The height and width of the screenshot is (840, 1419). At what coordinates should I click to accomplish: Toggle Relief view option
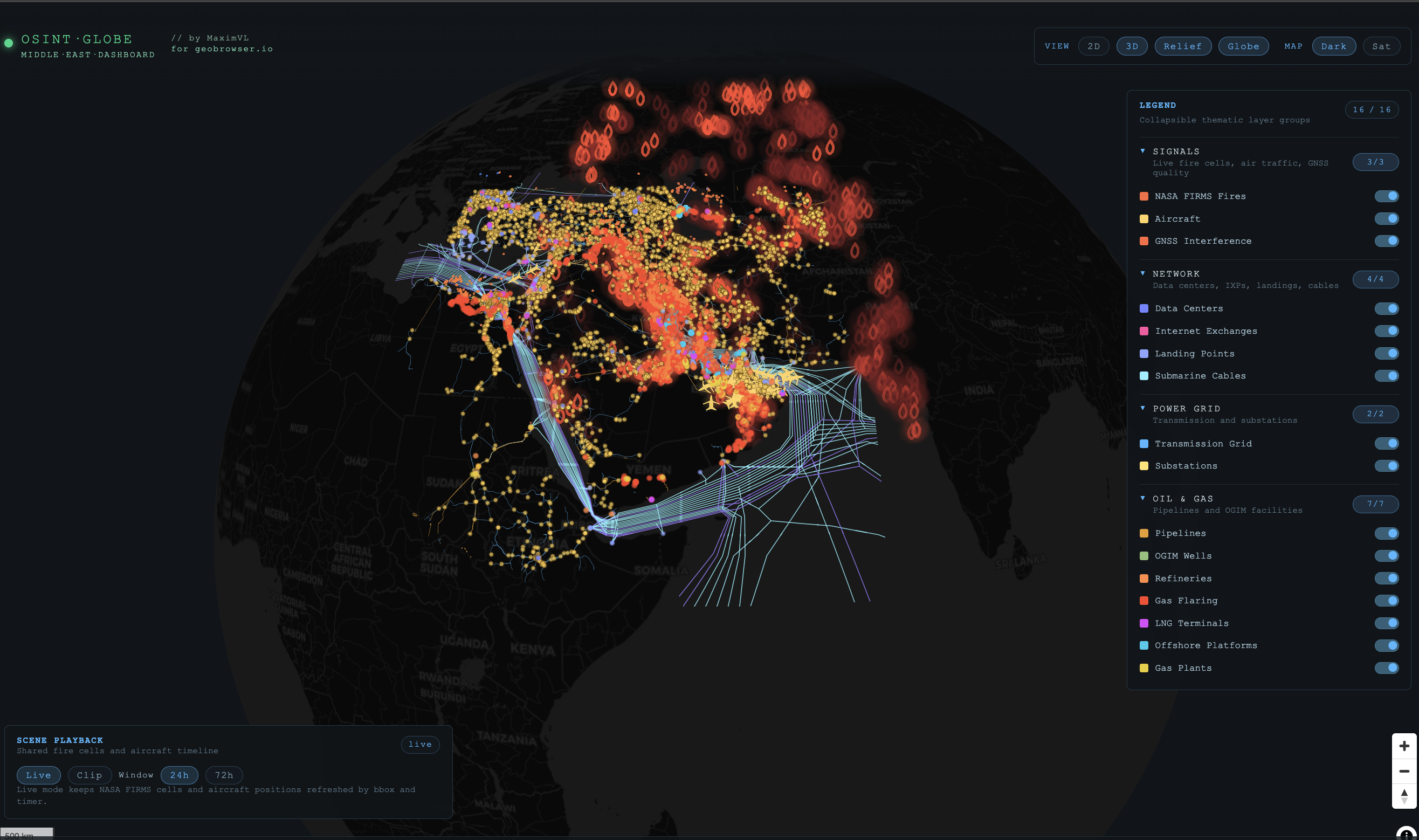coord(1182,46)
